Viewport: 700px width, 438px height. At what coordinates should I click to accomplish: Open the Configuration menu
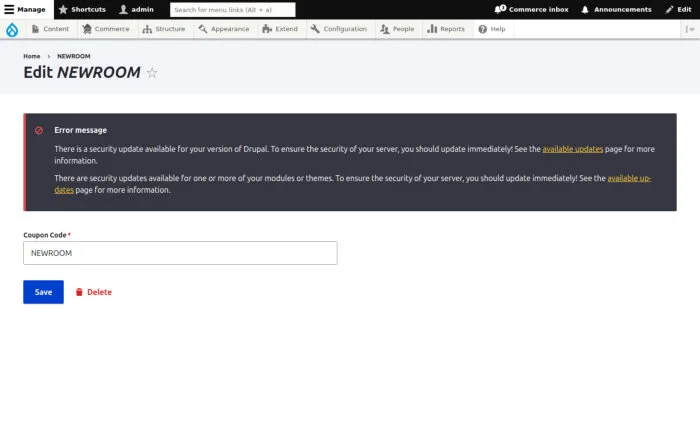tap(339, 29)
